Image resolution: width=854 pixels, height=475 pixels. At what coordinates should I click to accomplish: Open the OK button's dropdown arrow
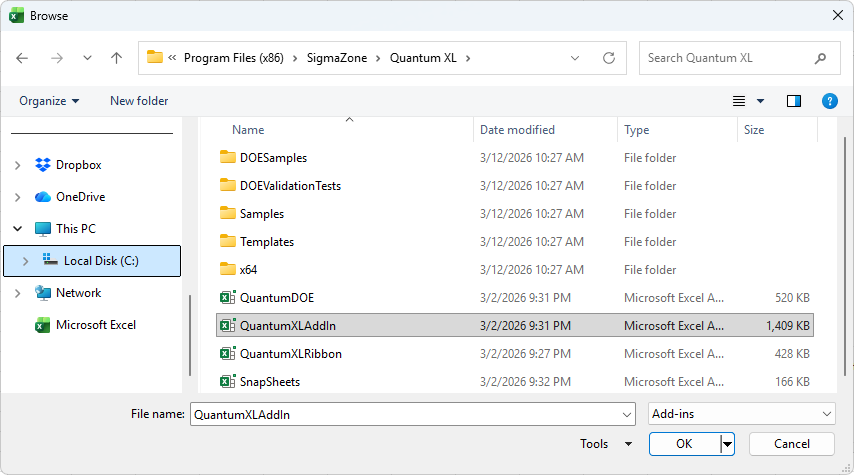[x=727, y=444]
